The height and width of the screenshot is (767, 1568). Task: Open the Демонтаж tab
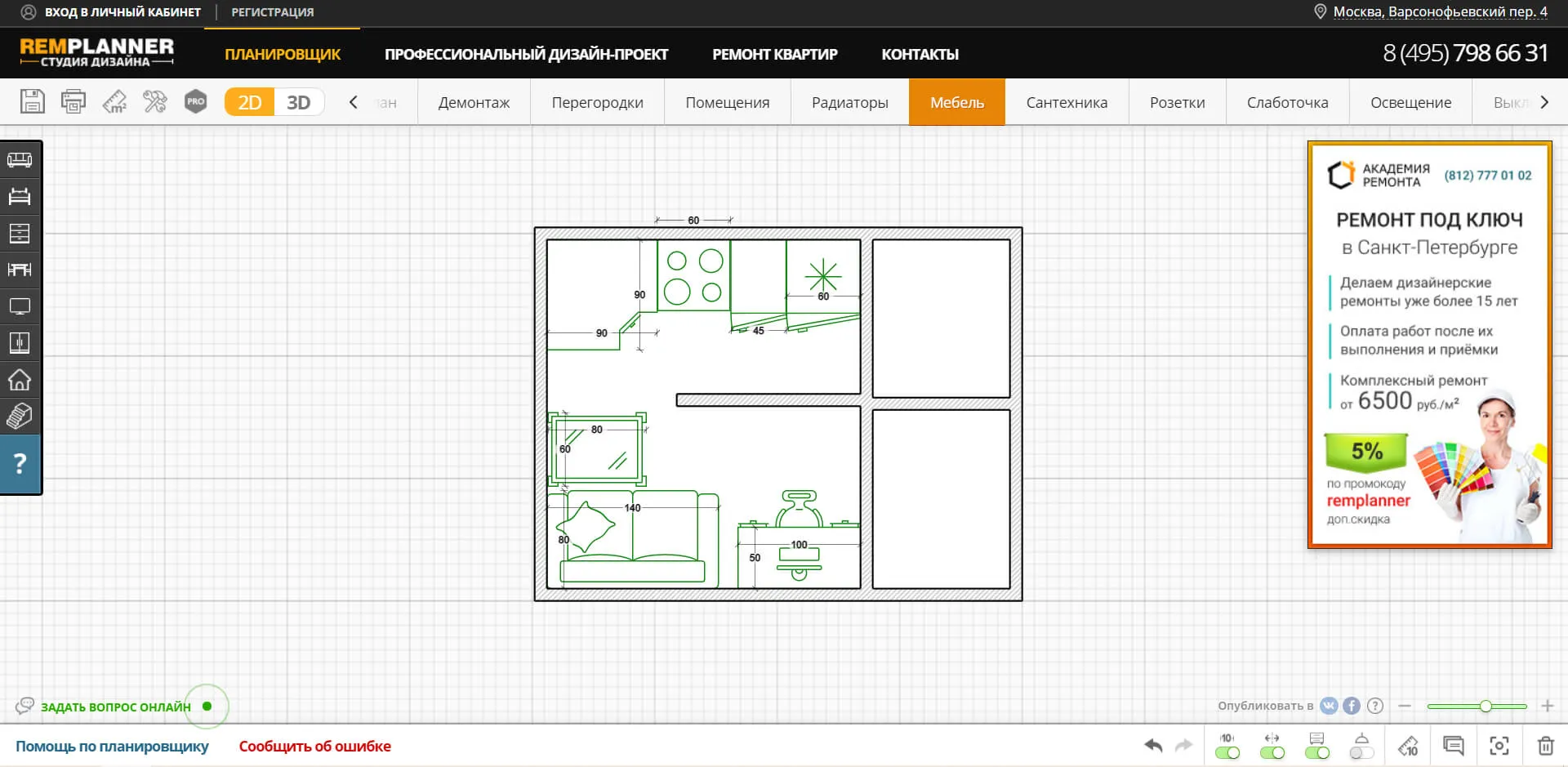(474, 102)
